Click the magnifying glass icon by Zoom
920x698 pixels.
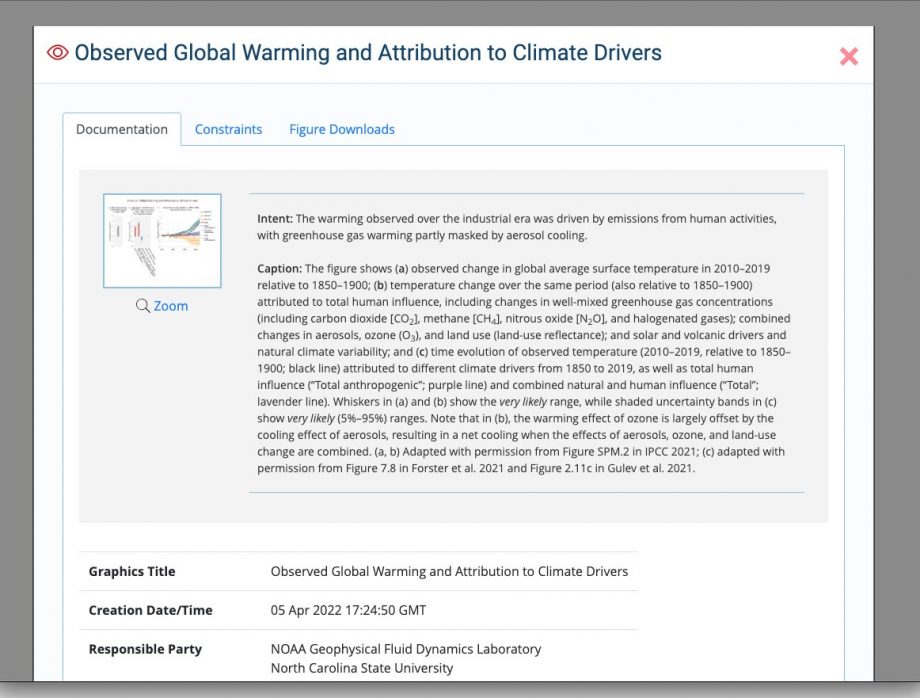click(x=143, y=306)
